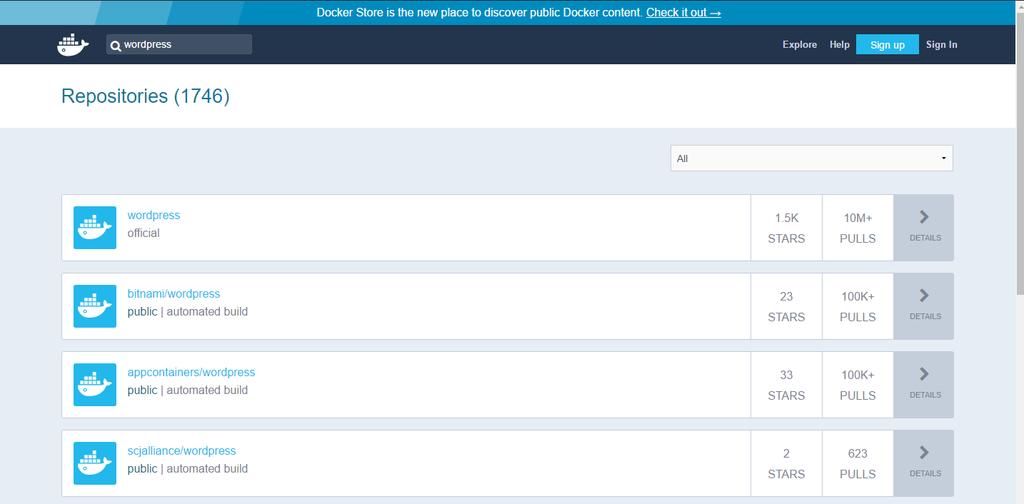This screenshot has width=1024, height=504.
Task: Open the All filter dropdown
Action: [x=812, y=159]
